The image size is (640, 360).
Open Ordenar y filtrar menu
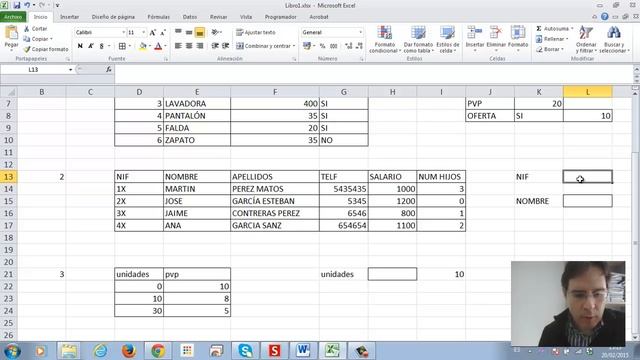[x=586, y=39]
